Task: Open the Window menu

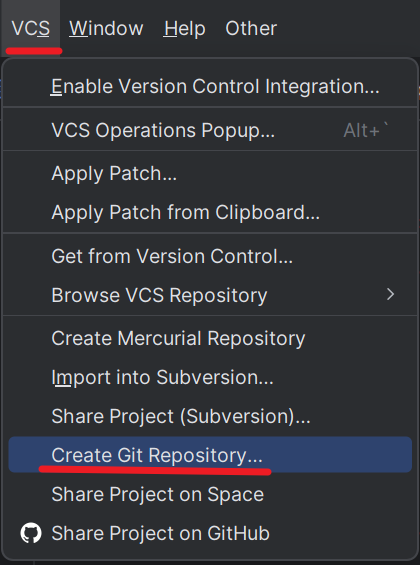Action: [x=106, y=28]
